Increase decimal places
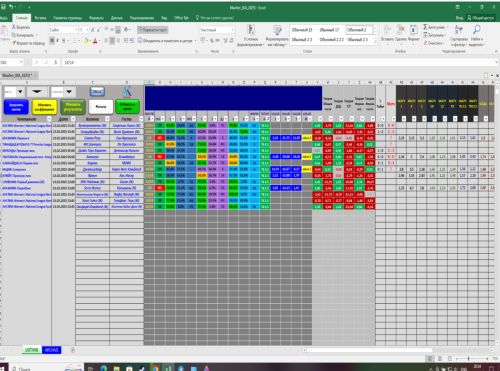This screenshot has width=500, height=371. pos(225,40)
